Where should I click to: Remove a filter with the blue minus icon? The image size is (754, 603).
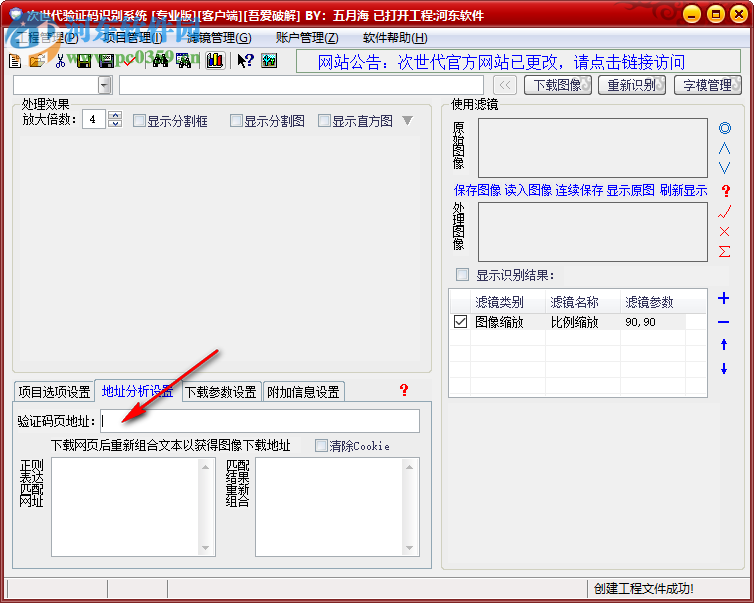724,322
